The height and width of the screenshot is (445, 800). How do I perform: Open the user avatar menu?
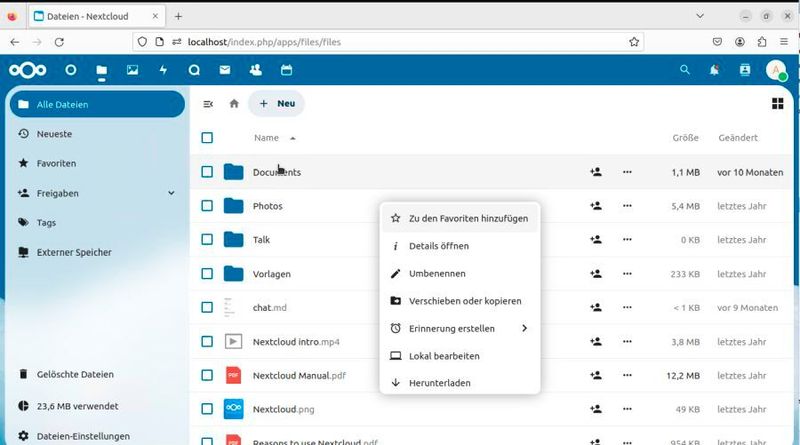(776, 70)
